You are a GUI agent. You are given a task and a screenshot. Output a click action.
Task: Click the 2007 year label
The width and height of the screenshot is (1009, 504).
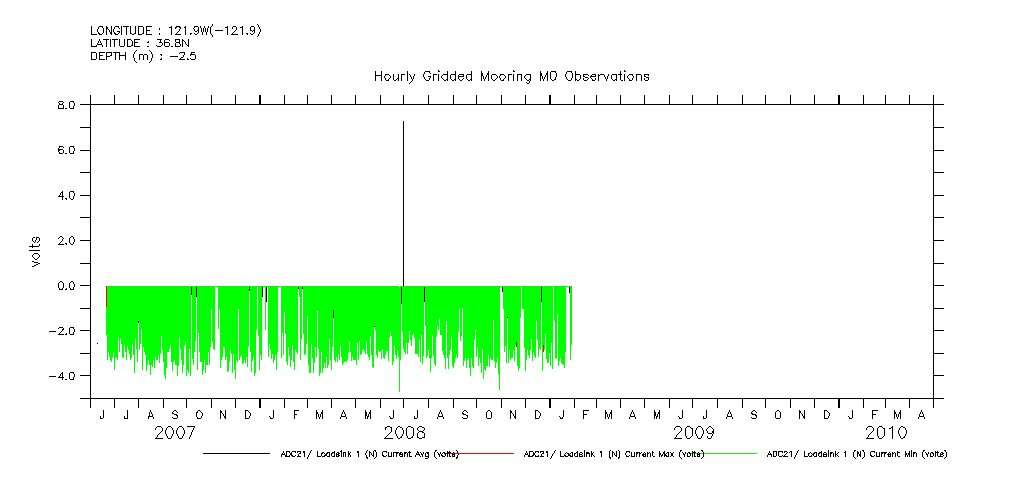tap(175, 433)
